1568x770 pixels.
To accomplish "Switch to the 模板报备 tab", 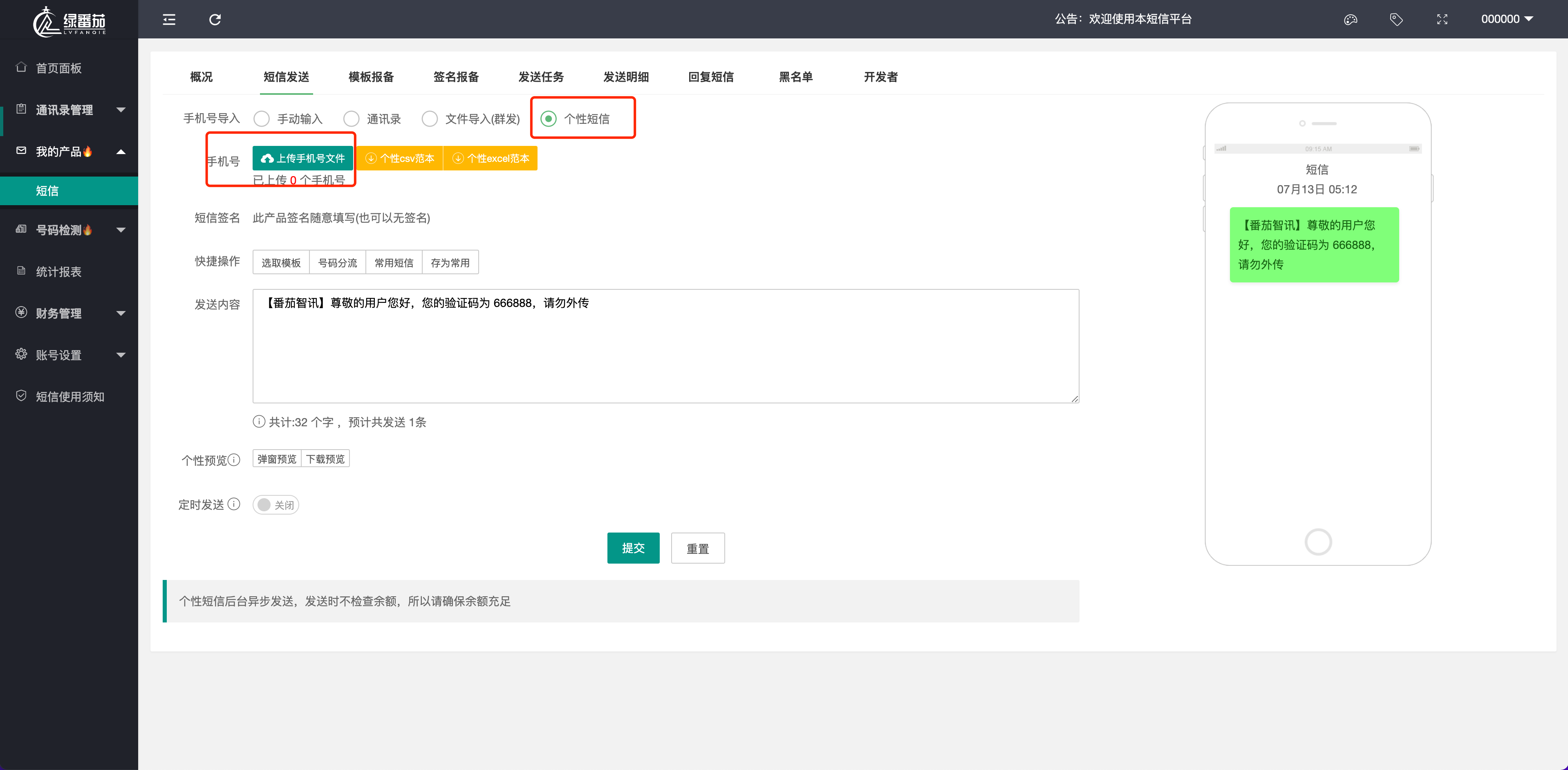I will (371, 77).
